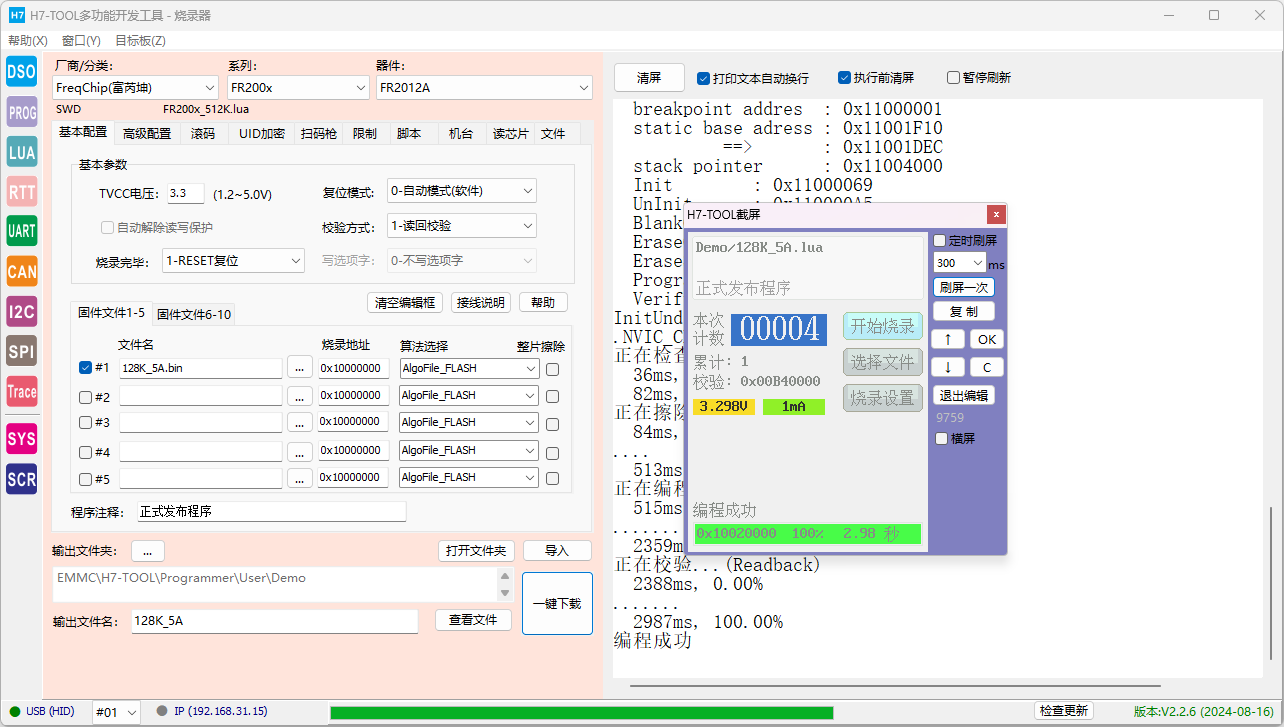Click 一键下载 button
The width and height of the screenshot is (1284, 727).
[x=557, y=604]
